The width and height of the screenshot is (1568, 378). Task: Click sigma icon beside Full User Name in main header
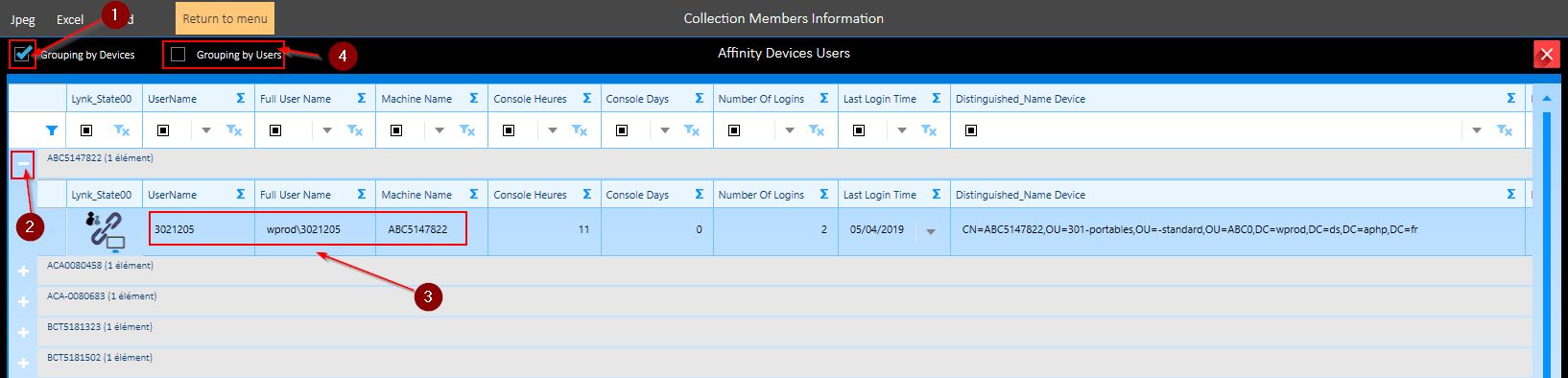tap(362, 99)
